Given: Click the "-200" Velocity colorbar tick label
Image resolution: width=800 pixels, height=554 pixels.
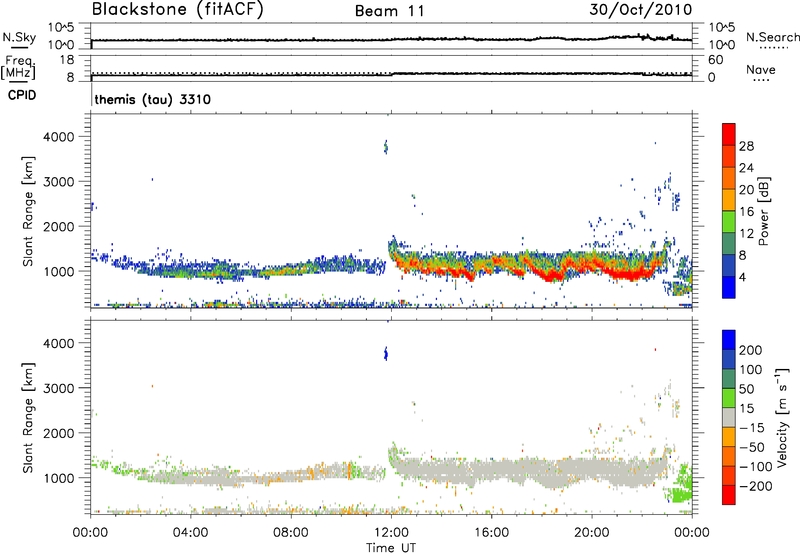Looking at the screenshot, I should coord(756,486).
